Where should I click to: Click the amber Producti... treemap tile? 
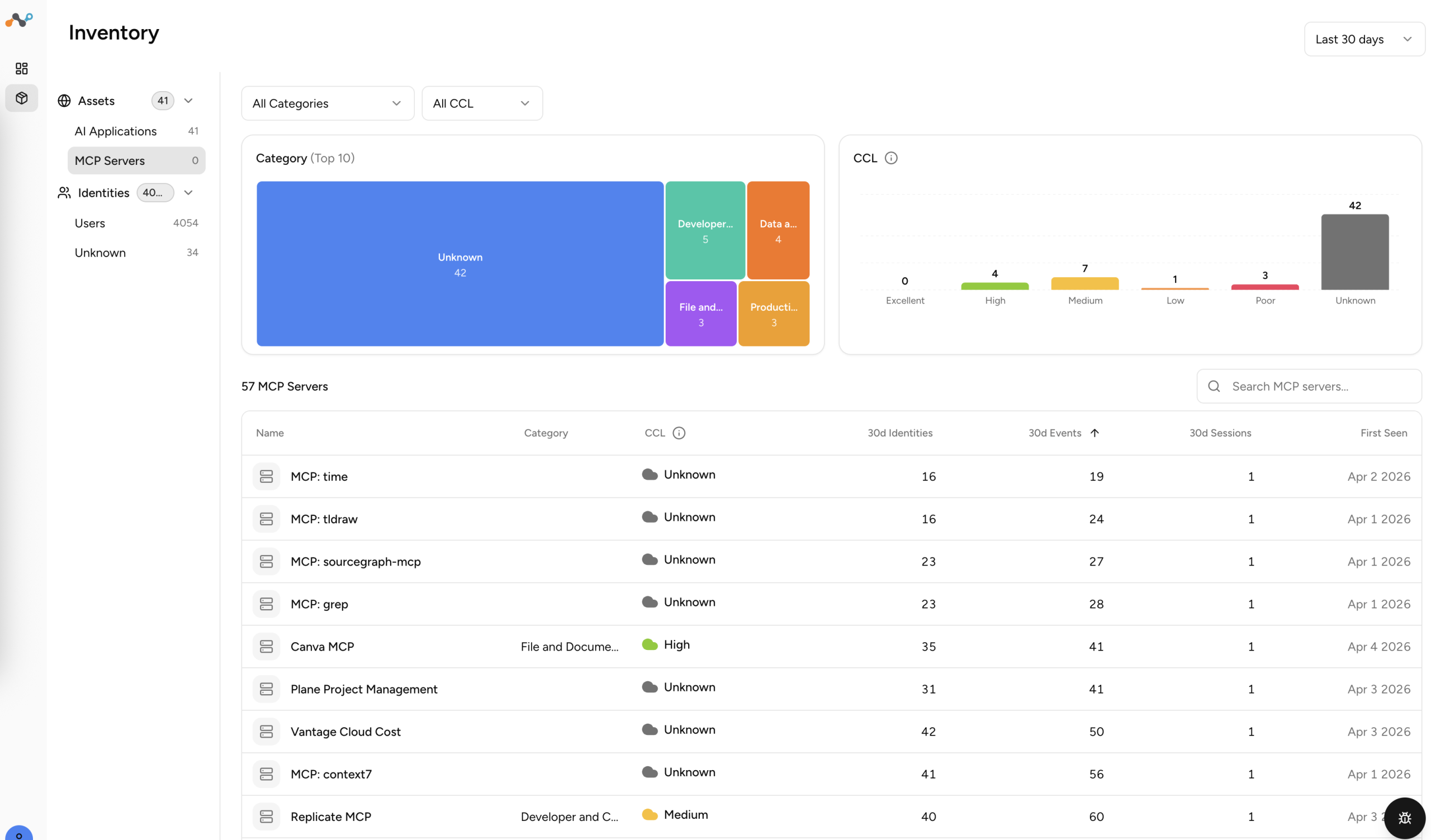pyautogui.click(x=774, y=314)
